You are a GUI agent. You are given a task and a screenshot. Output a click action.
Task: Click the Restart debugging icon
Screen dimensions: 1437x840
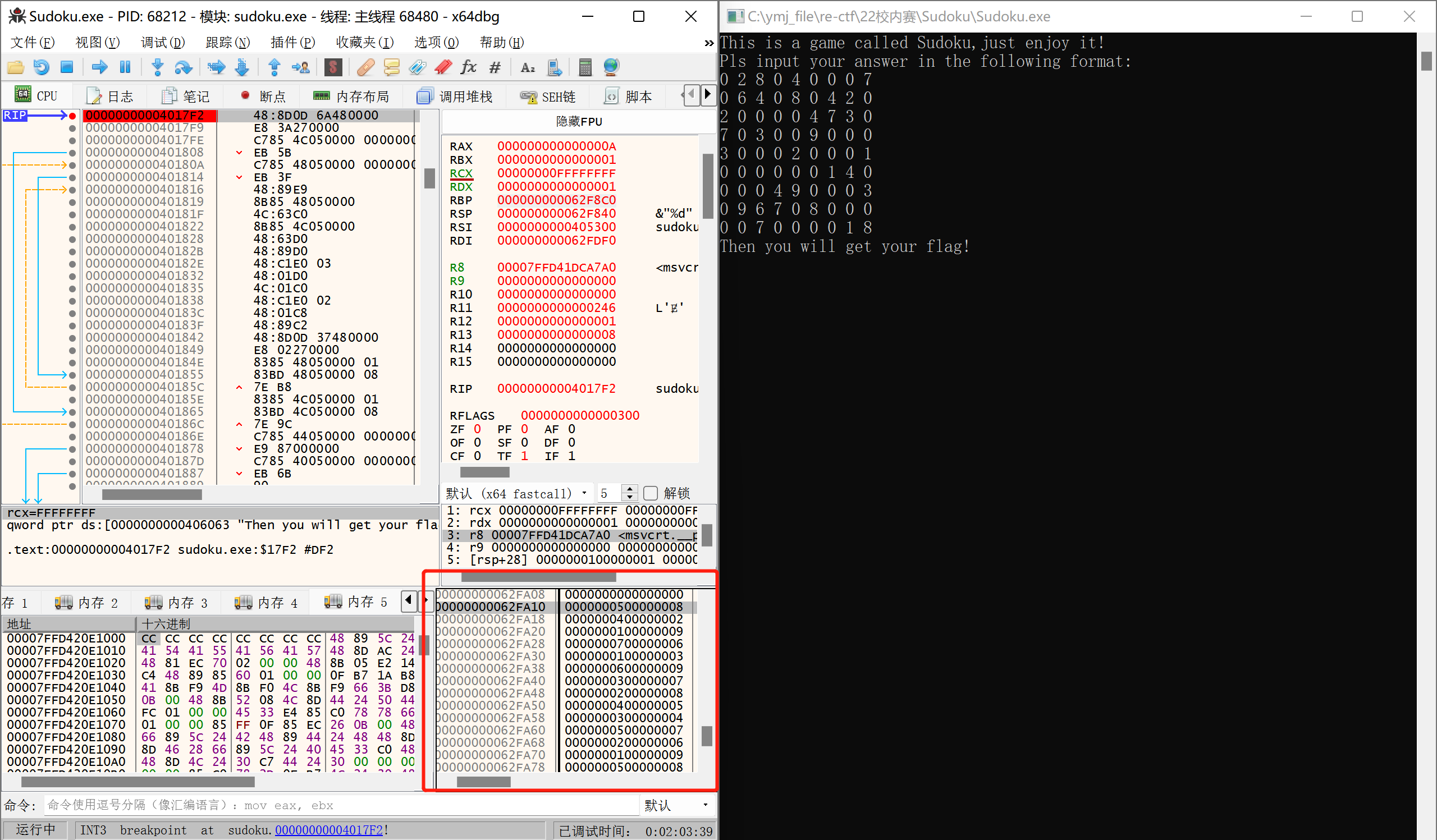point(41,67)
